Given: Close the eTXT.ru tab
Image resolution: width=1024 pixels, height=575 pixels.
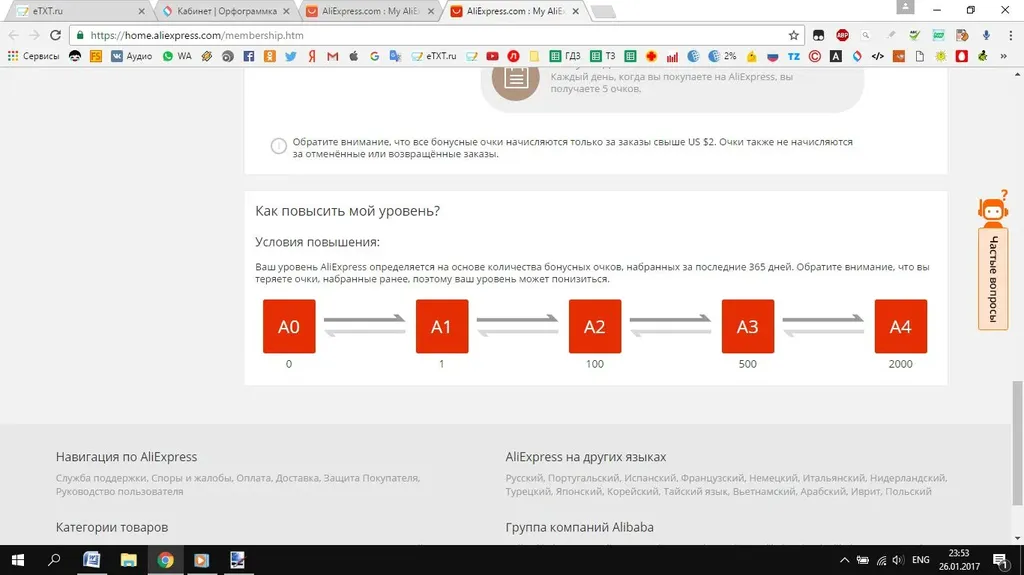Looking at the screenshot, I should coord(142,11).
